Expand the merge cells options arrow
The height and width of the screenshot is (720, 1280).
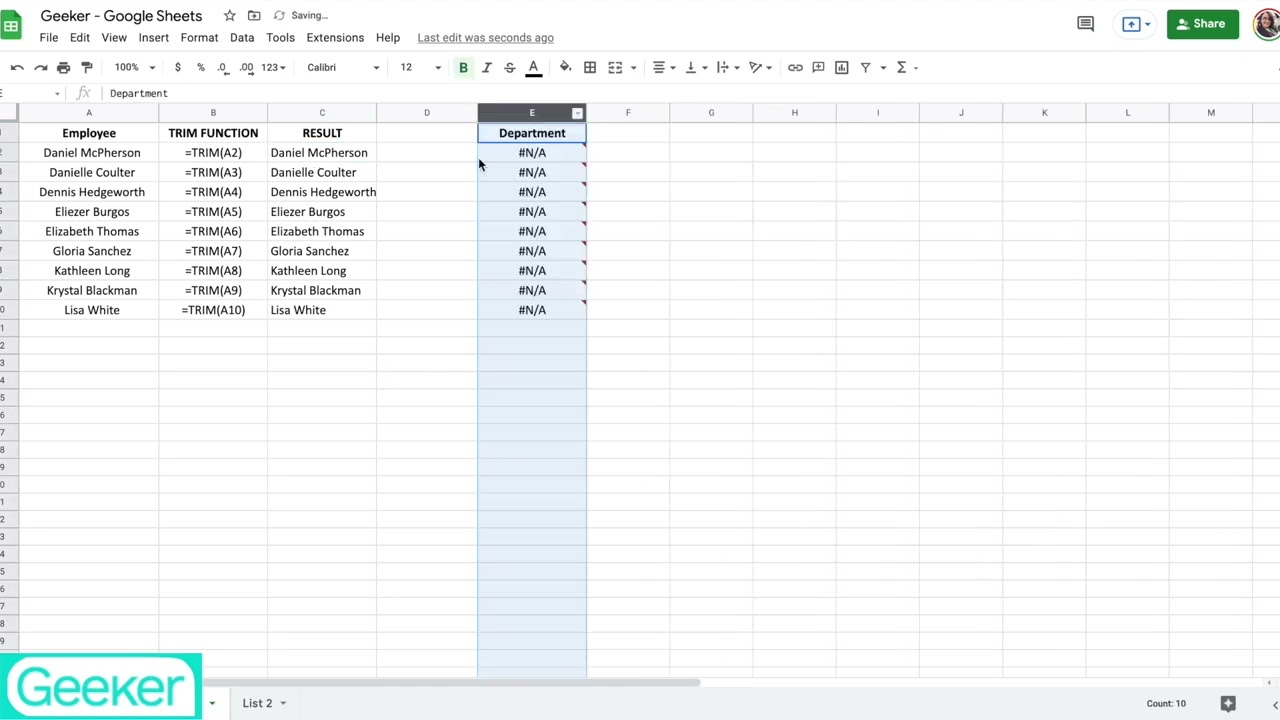tap(633, 68)
